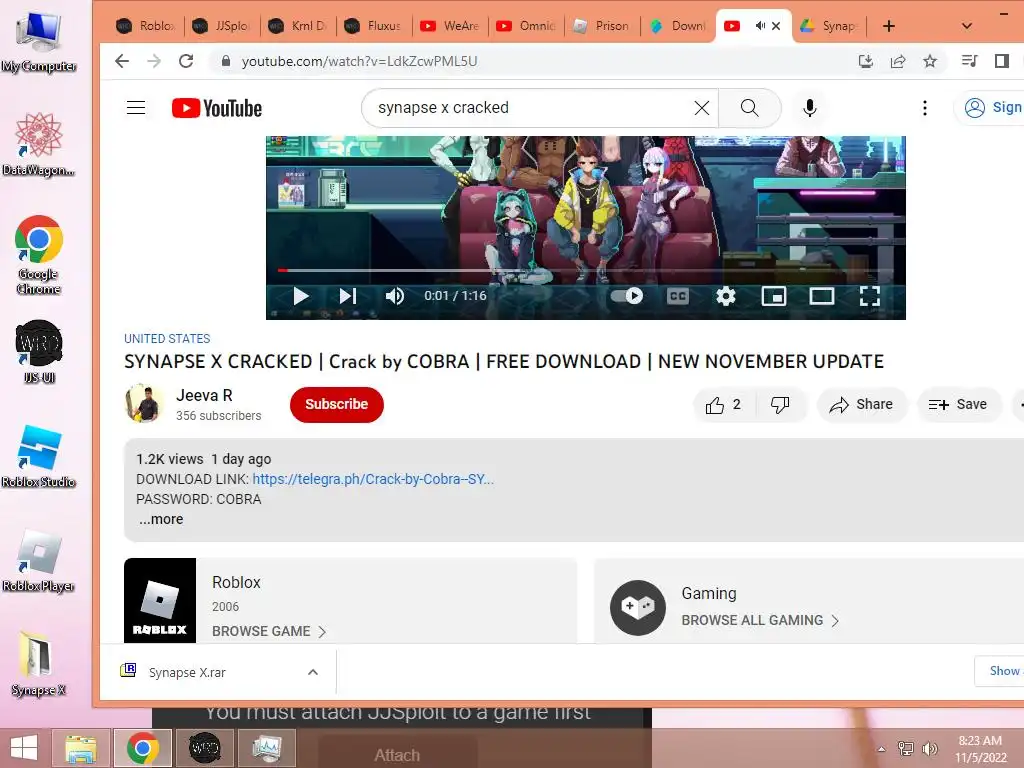
Task: Install app icon in address bar
Action: point(866,61)
